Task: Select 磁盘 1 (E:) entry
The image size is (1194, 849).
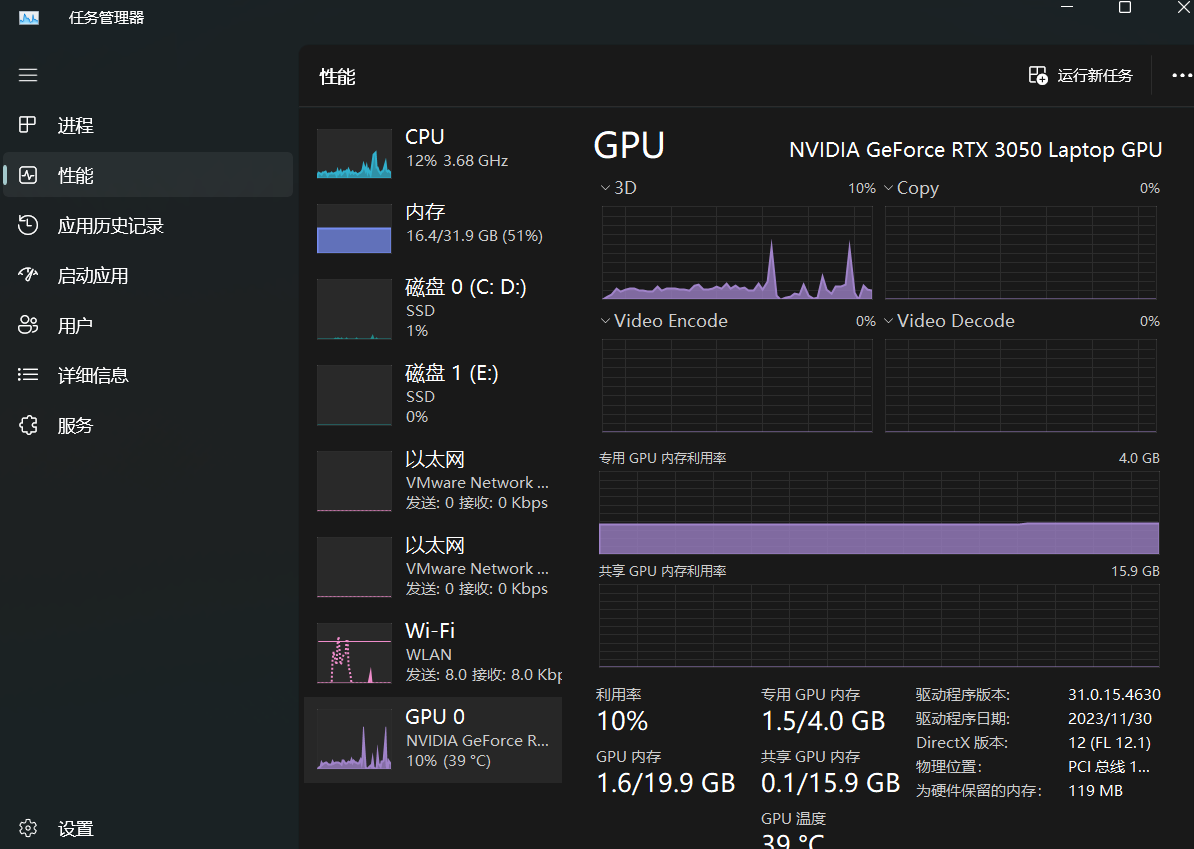Action: click(x=433, y=394)
